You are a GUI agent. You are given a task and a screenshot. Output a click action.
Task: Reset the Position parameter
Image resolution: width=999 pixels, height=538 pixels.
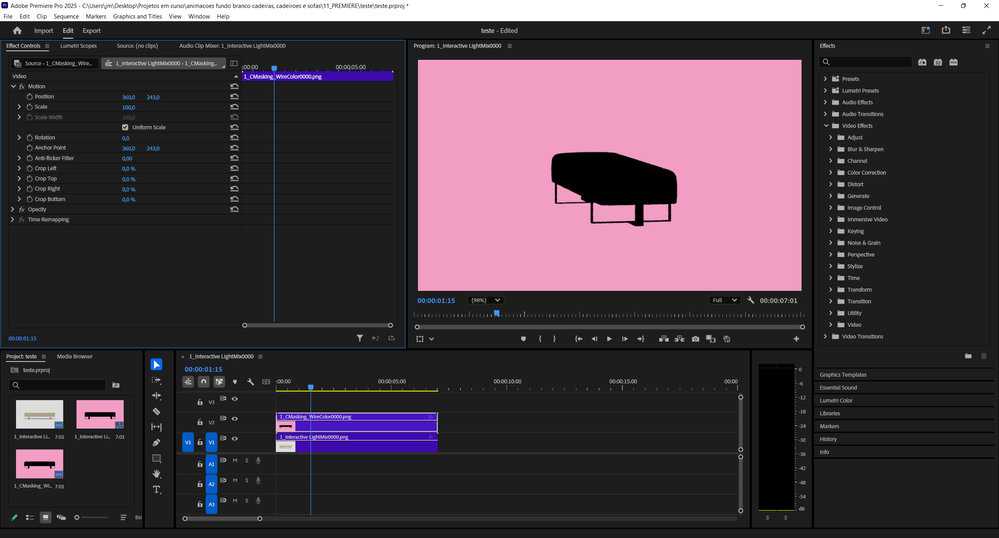pyautogui.click(x=234, y=97)
